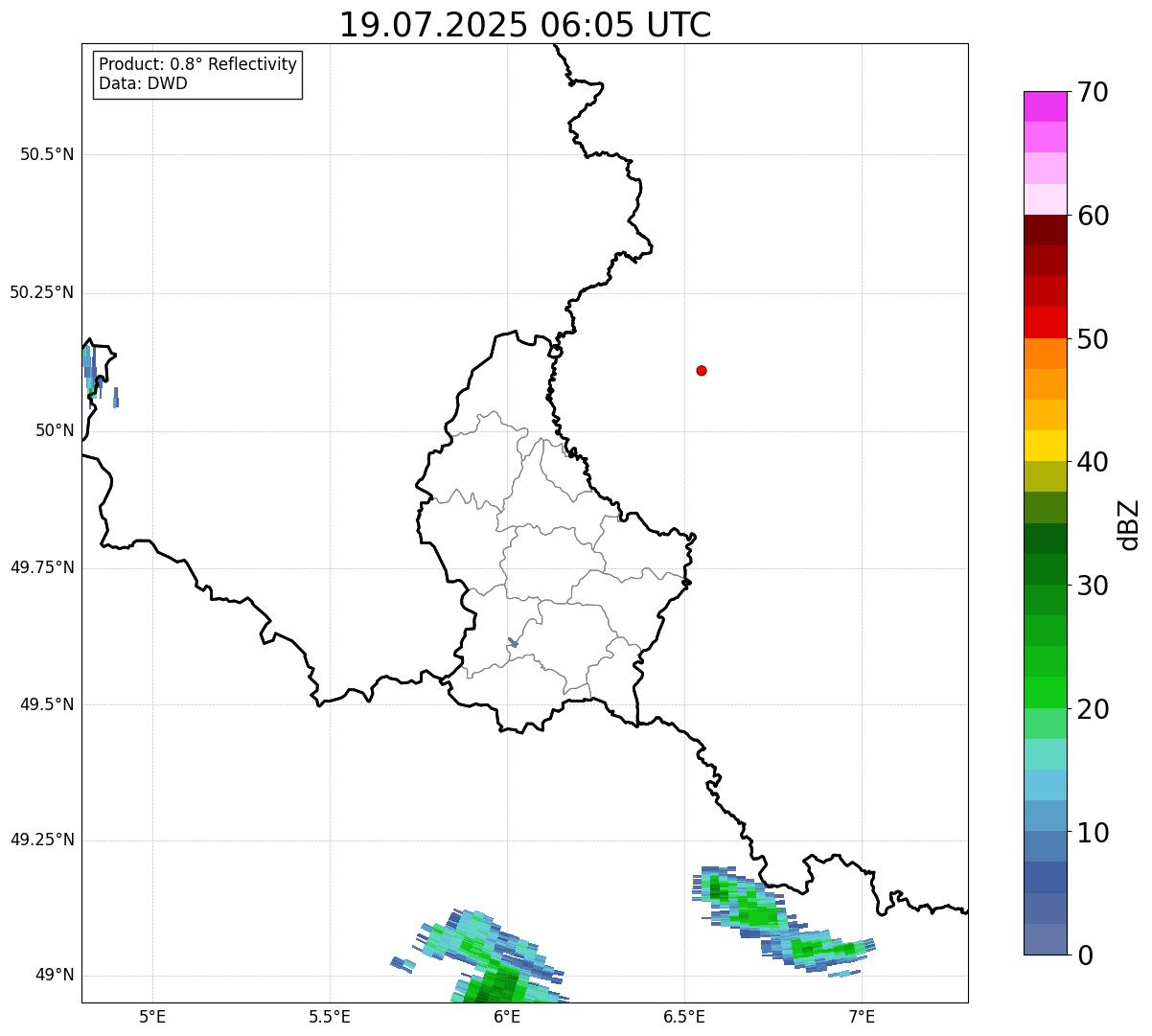Click the 5°E longitude label

152,1016
